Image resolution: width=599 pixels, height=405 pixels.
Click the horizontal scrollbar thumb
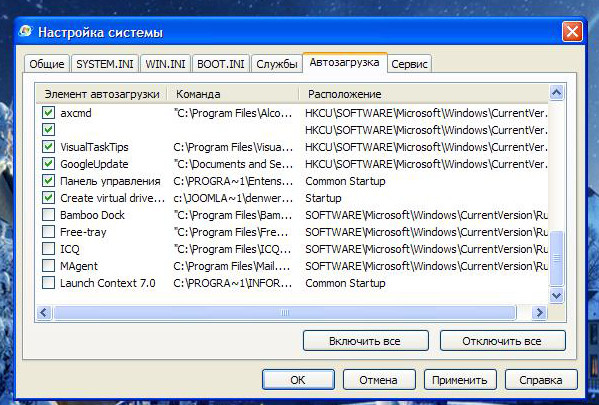point(285,313)
